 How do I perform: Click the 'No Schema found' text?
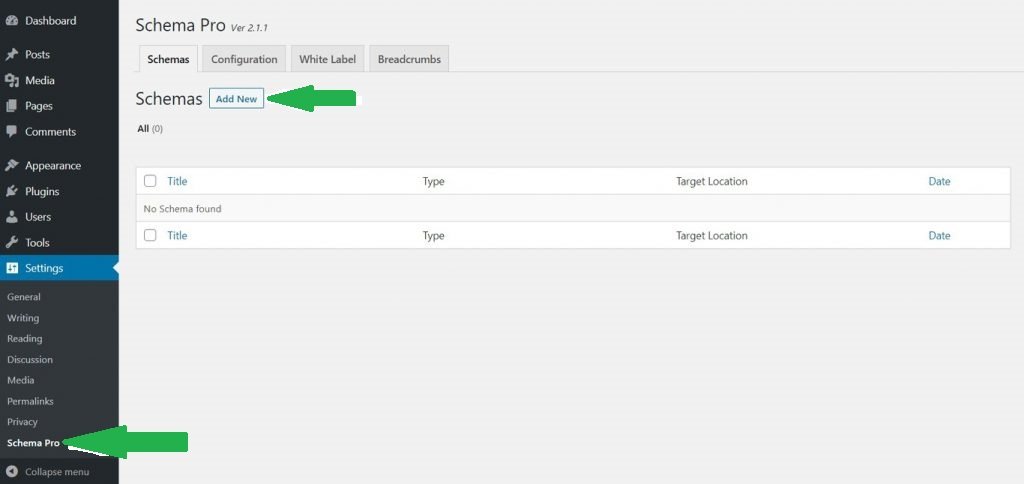tap(182, 209)
